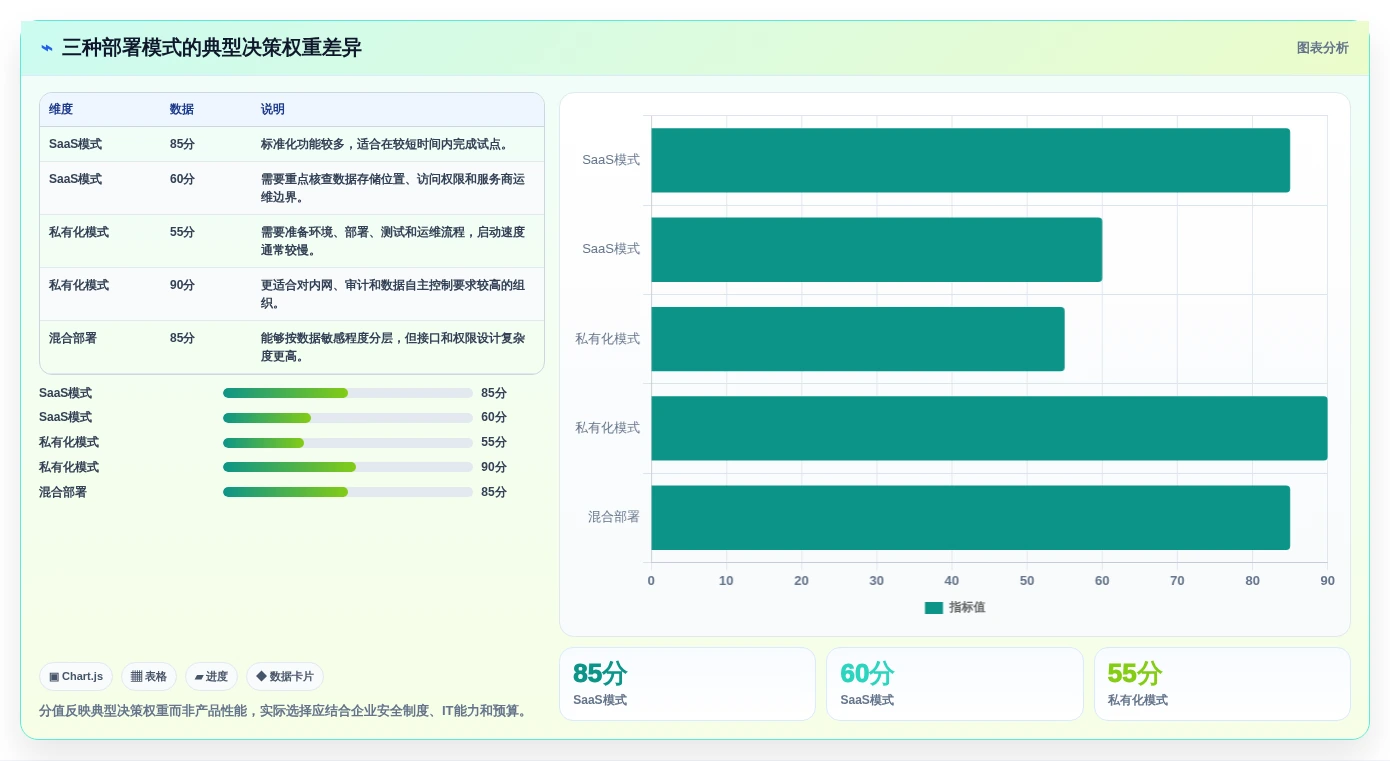Click the 说明 table column header
1390x761 pixels.
point(273,110)
